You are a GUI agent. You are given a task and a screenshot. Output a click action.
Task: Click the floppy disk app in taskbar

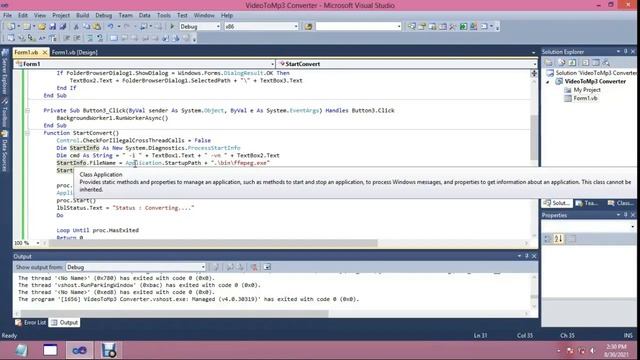pos(109,350)
